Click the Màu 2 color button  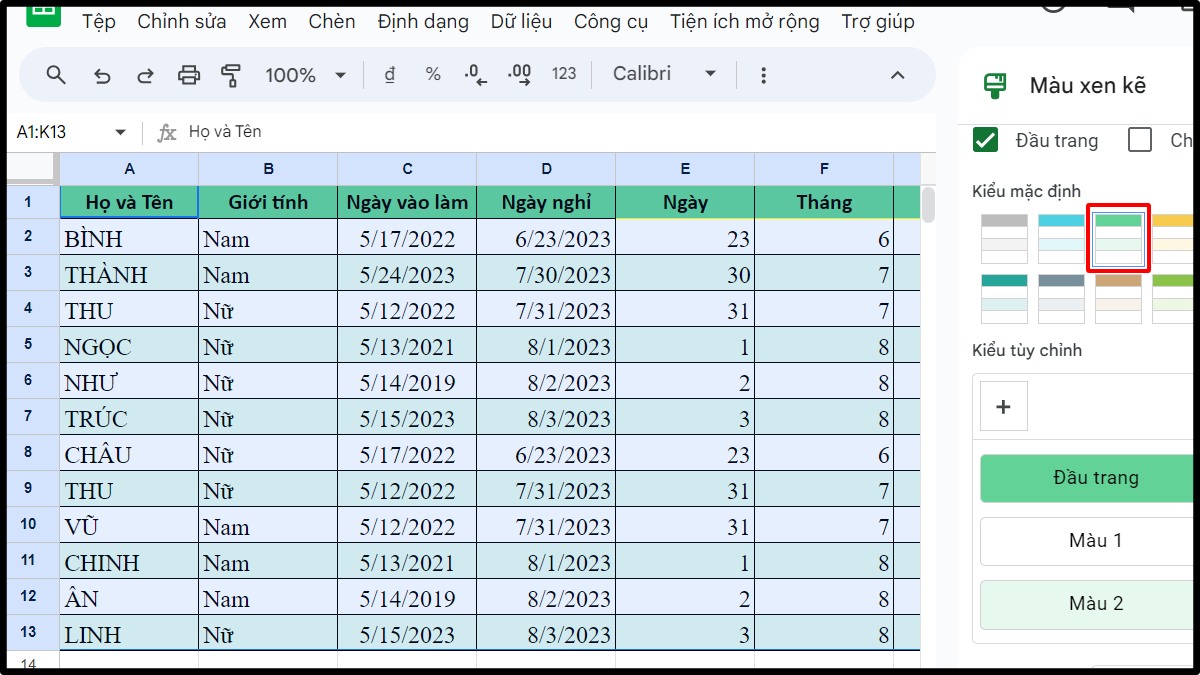[x=1095, y=604]
